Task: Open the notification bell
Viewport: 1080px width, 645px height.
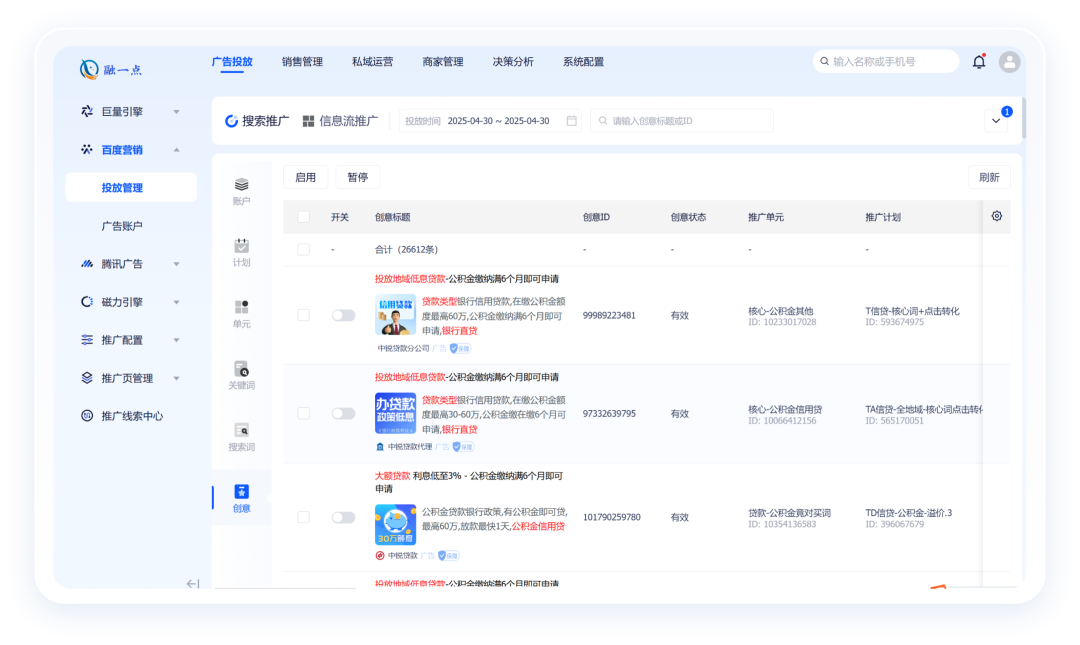Action: (x=979, y=61)
